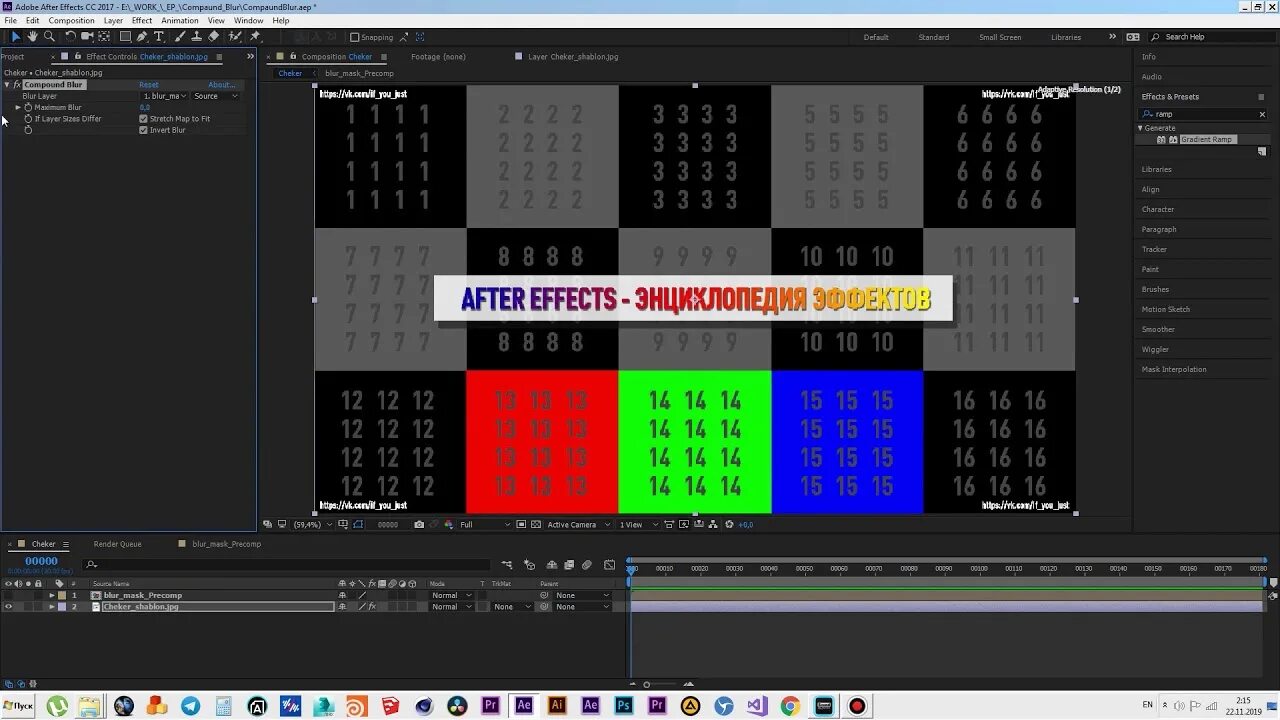Hide the Cheker_shablon.jpg layer eye
This screenshot has height=720, width=1280.
coord(9,606)
